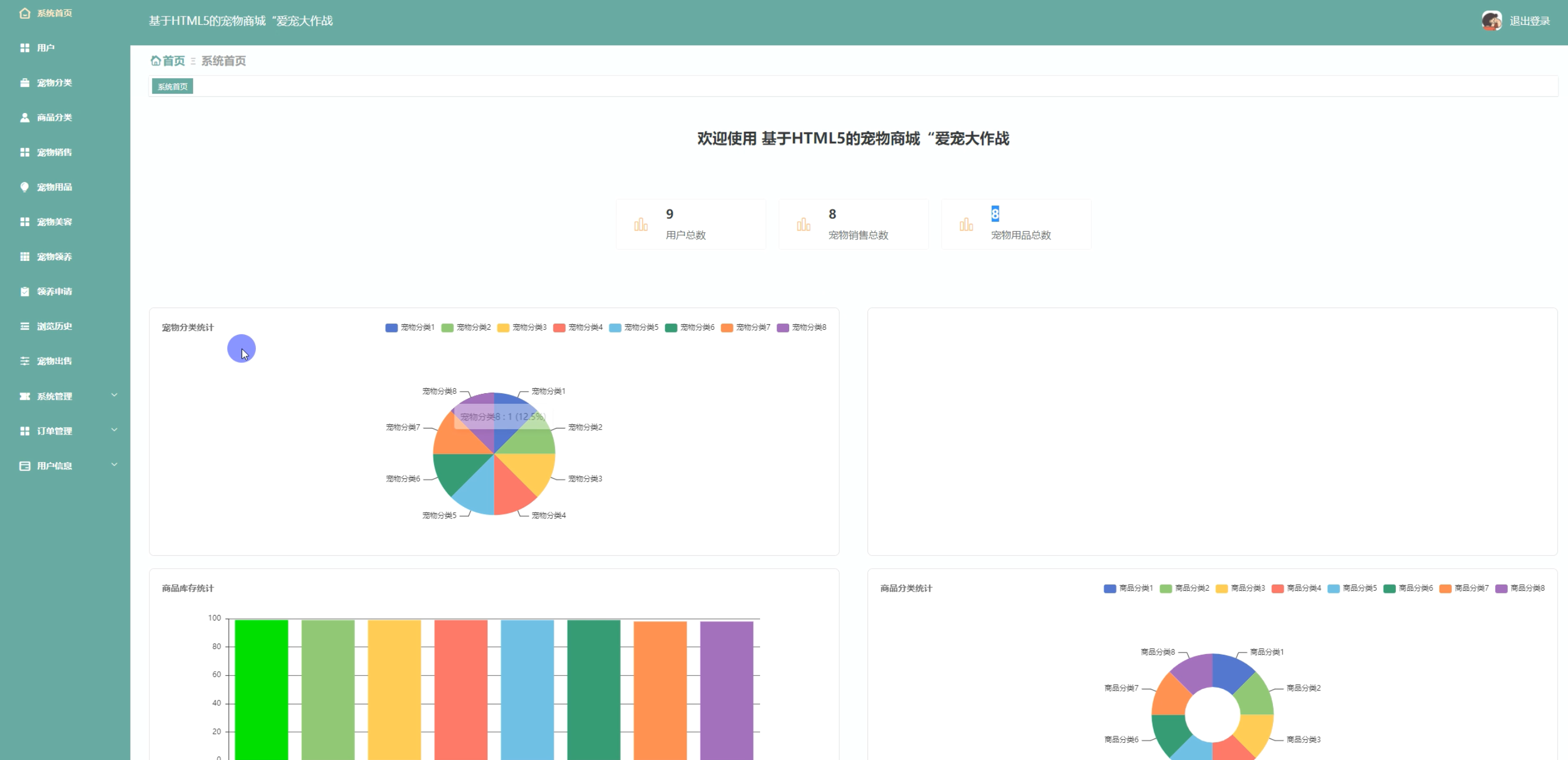Click the 系统管理 ticket icon in the sidebar
The image size is (1568, 760).
[24, 396]
